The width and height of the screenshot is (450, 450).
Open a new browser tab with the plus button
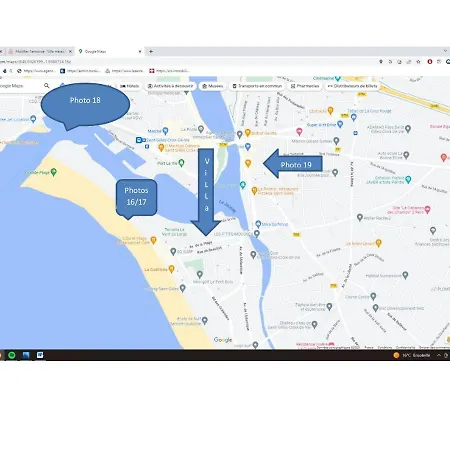[151, 51]
